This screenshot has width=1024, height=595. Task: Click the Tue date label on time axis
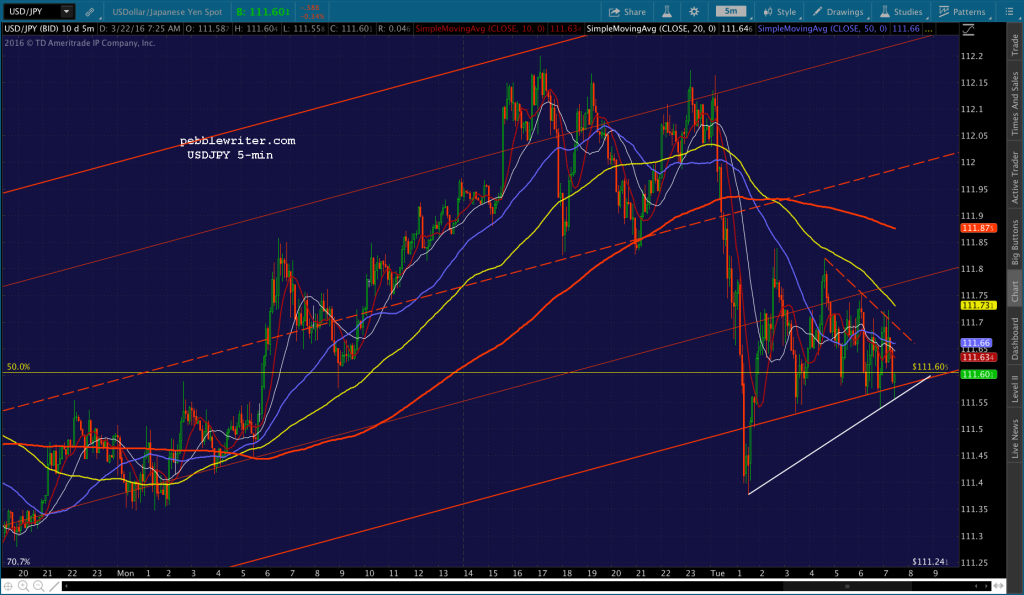[x=717, y=573]
